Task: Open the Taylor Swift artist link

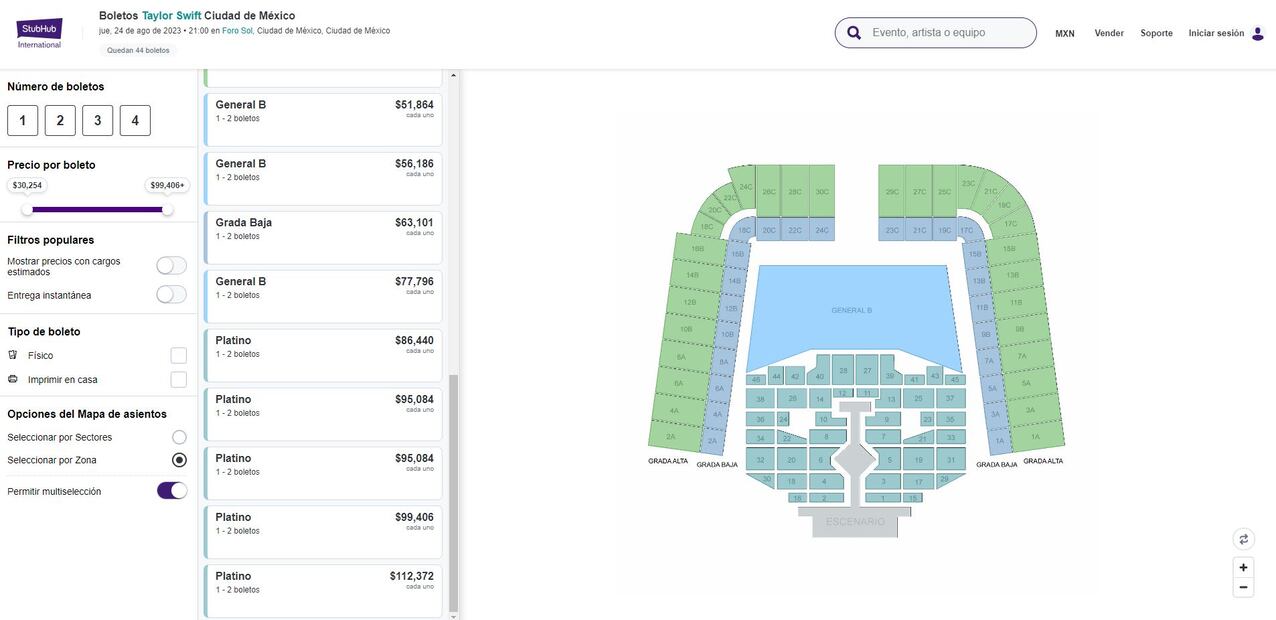Action: click(171, 15)
